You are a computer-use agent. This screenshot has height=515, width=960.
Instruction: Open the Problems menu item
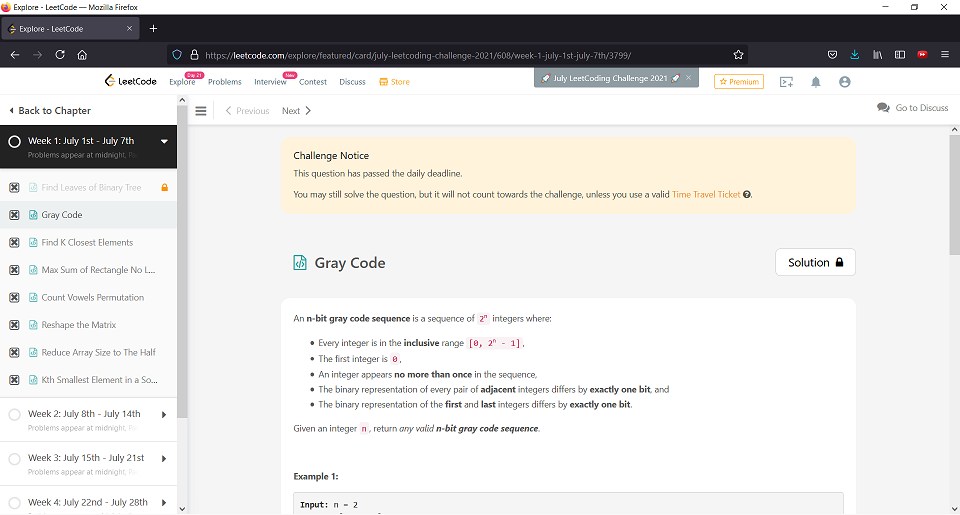tap(225, 82)
